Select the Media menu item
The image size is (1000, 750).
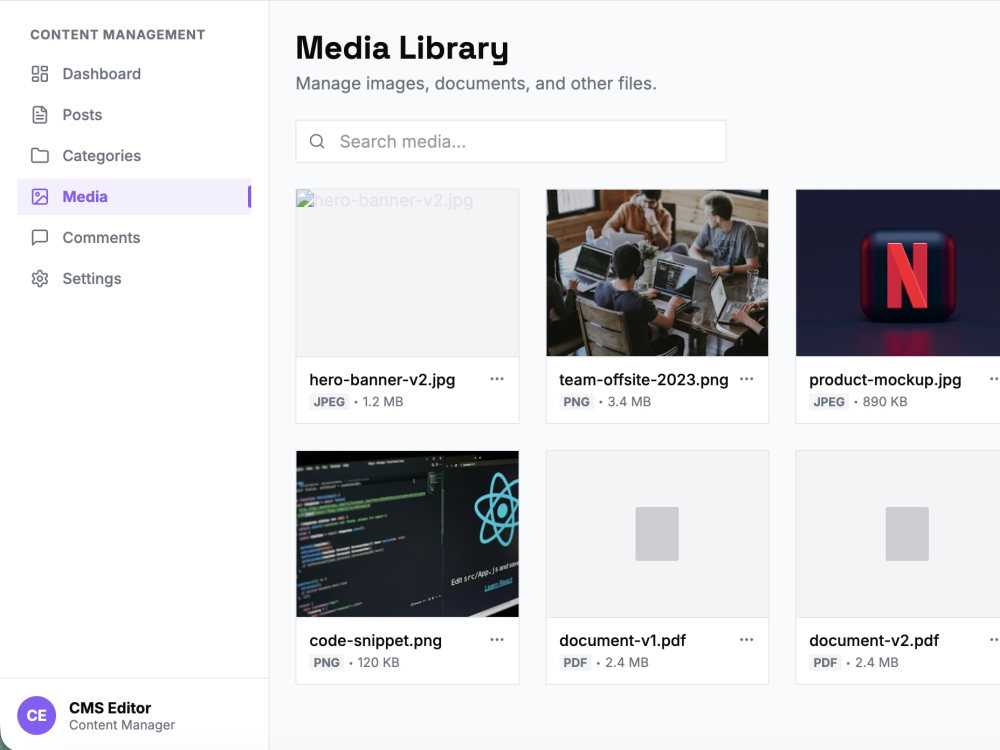tap(134, 196)
